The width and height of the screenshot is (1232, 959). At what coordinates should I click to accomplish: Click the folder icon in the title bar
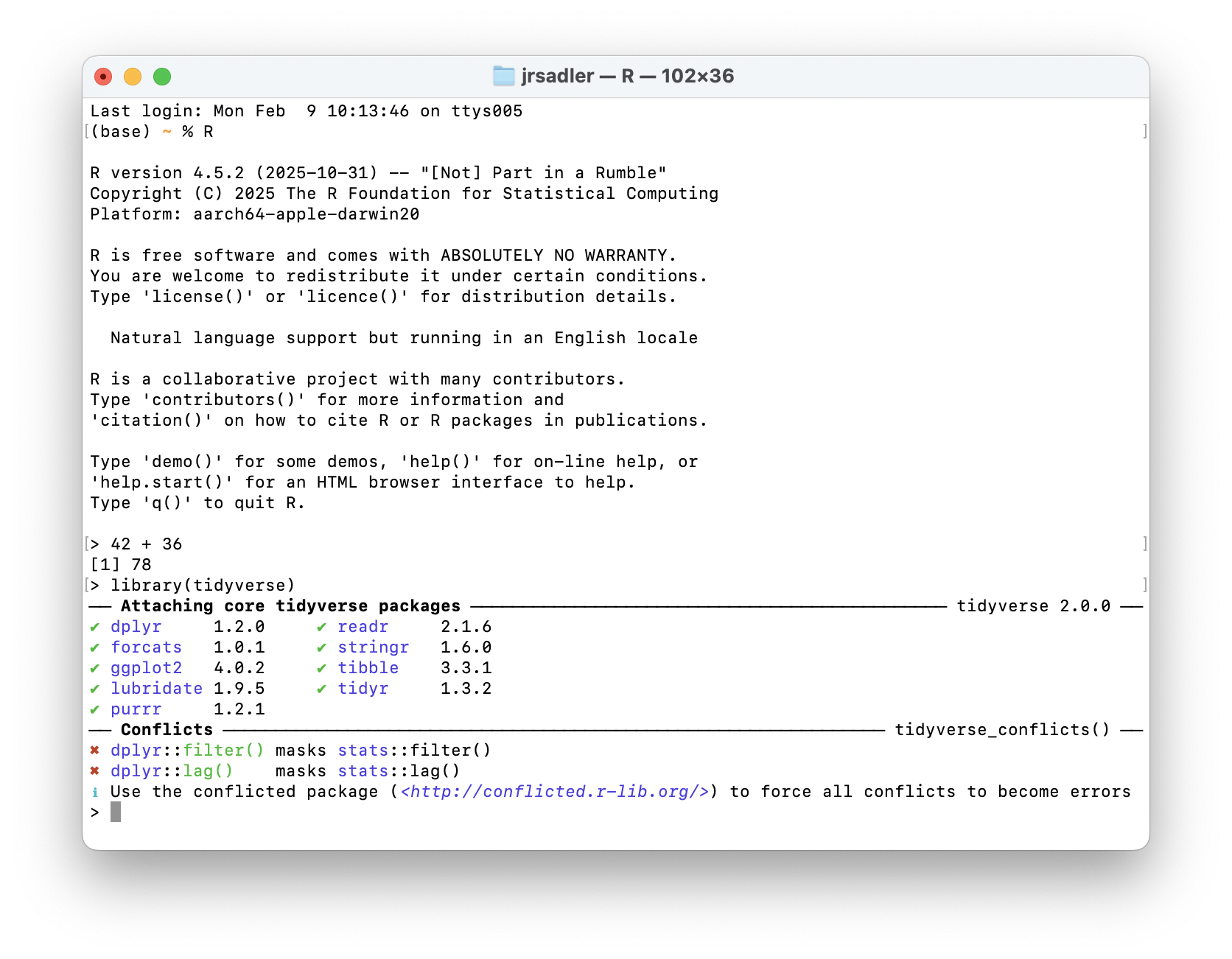(x=504, y=75)
